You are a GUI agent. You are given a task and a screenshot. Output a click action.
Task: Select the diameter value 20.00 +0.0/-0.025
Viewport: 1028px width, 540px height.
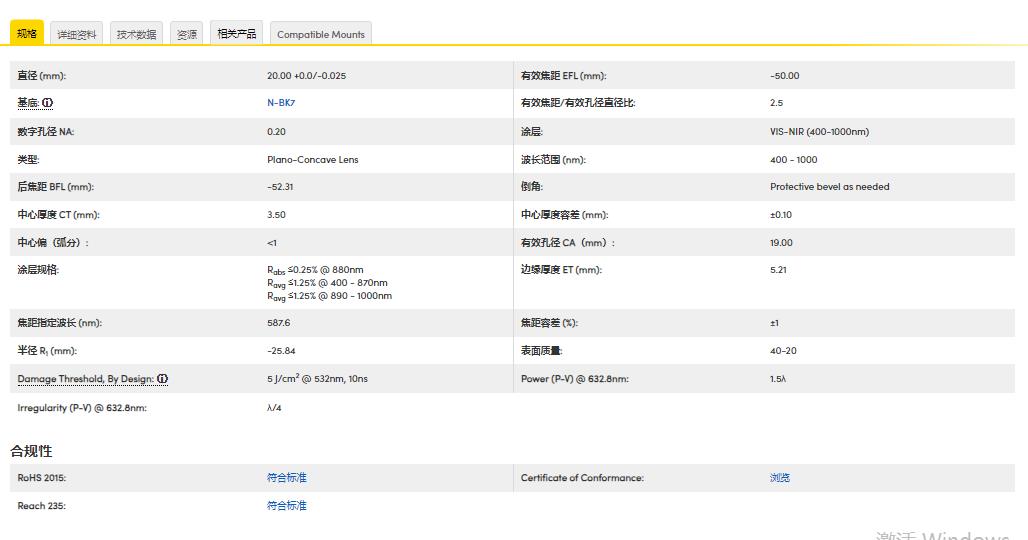coord(306,75)
